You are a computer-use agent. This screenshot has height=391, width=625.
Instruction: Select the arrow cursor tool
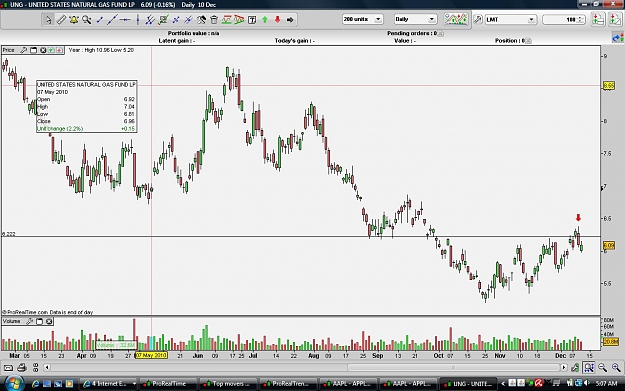tap(48, 20)
